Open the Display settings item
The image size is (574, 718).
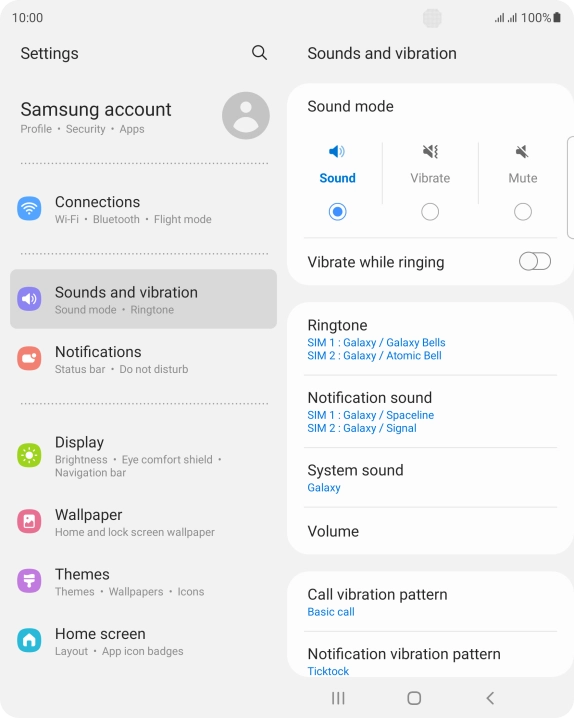tap(143, 456)
